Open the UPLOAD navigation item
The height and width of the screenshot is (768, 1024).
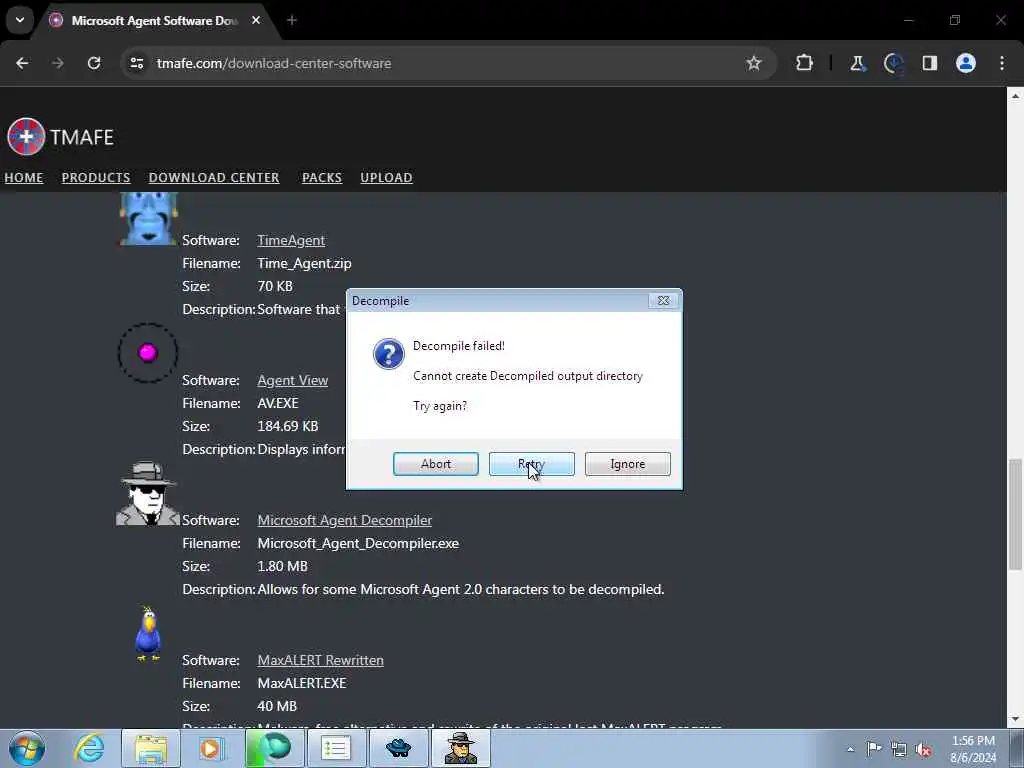click(387, 178)
